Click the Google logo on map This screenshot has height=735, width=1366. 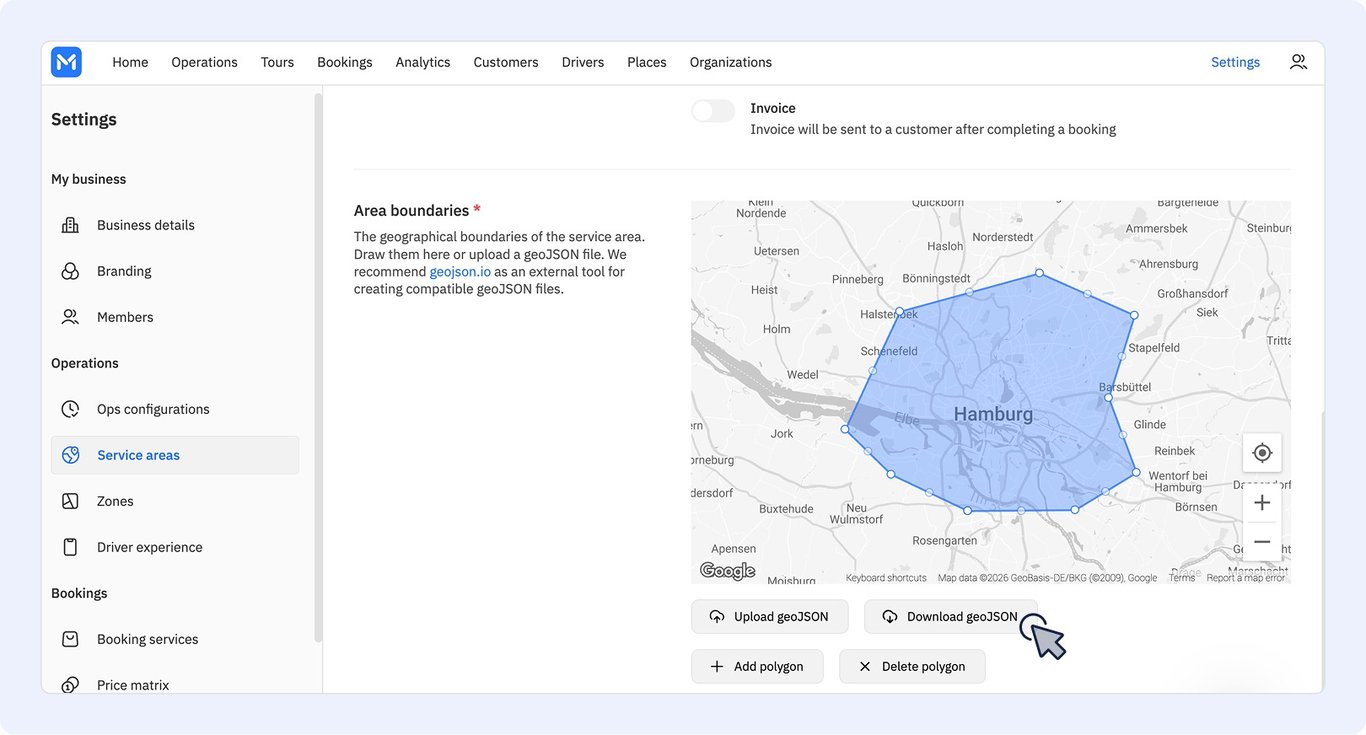coord(727,571)
